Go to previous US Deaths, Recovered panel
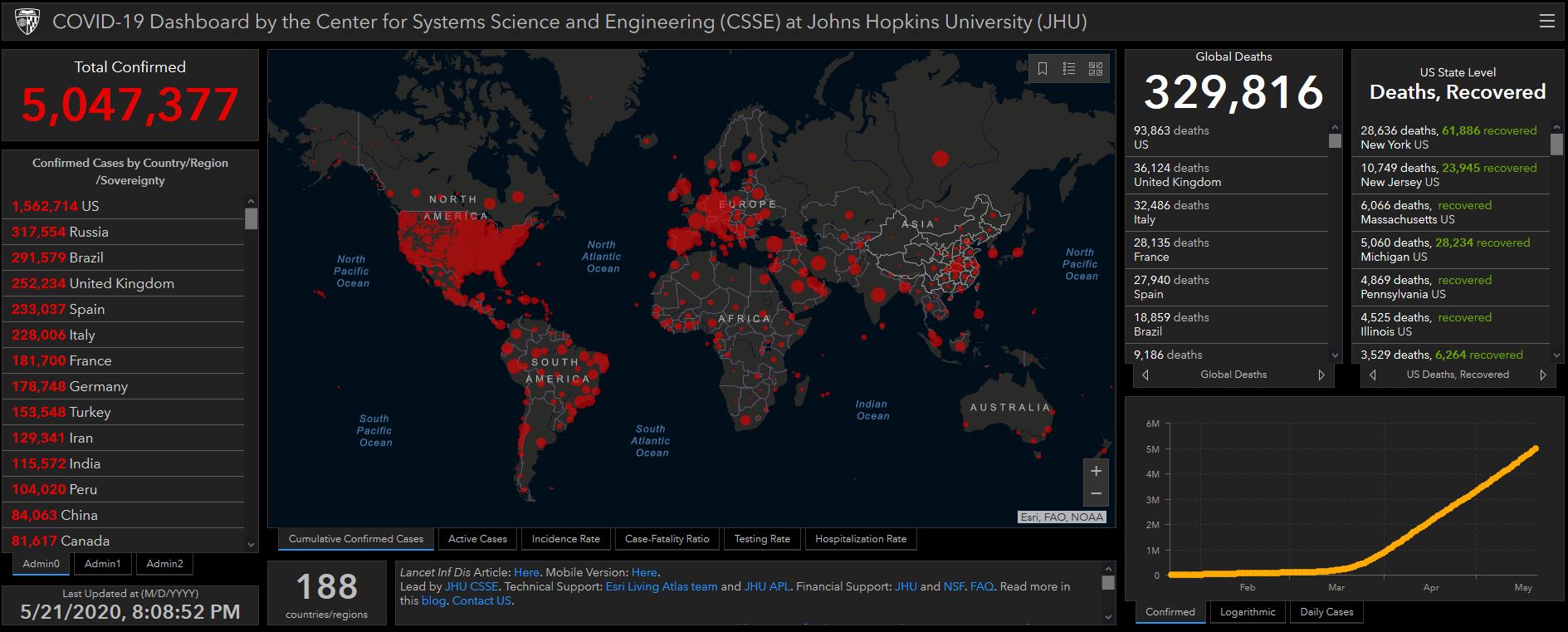This screenshot has width=1568, height=632. 1372,375
